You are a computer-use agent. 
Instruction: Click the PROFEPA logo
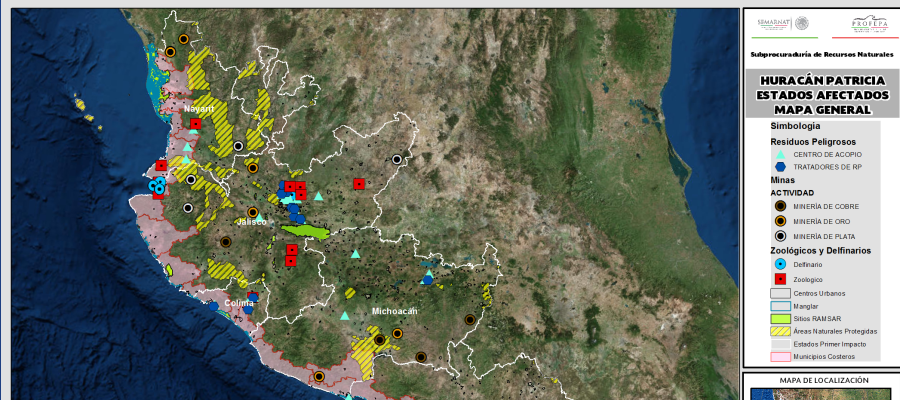[x=864, y=24]
